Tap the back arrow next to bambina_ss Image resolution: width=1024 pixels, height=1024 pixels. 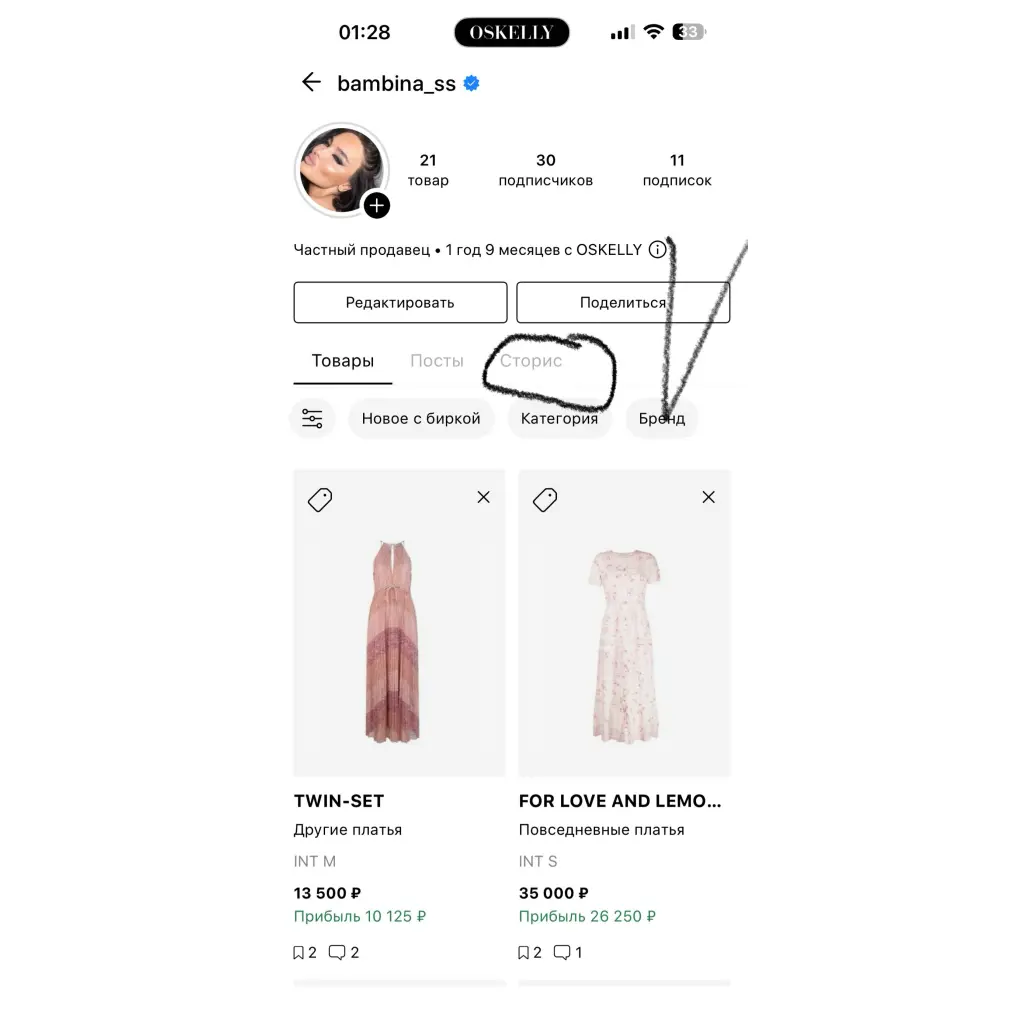(312, 82)
